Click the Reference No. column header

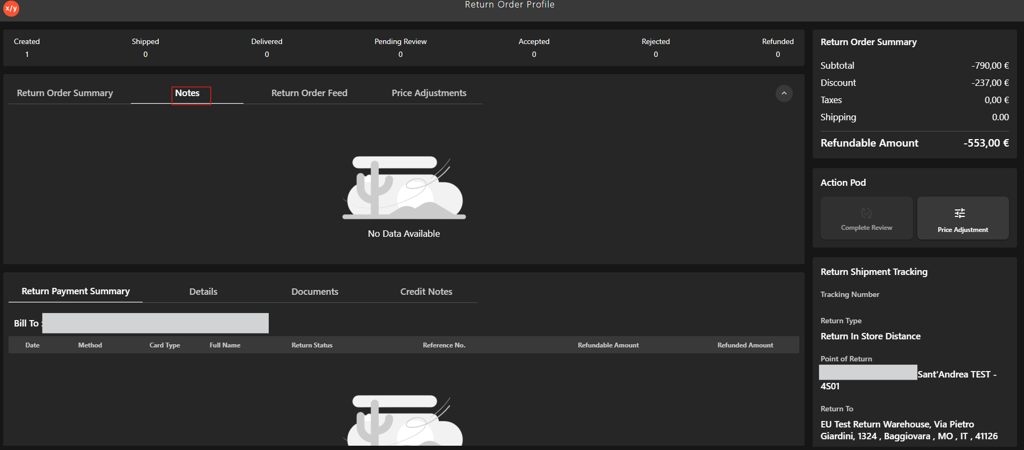click(444, 345)
